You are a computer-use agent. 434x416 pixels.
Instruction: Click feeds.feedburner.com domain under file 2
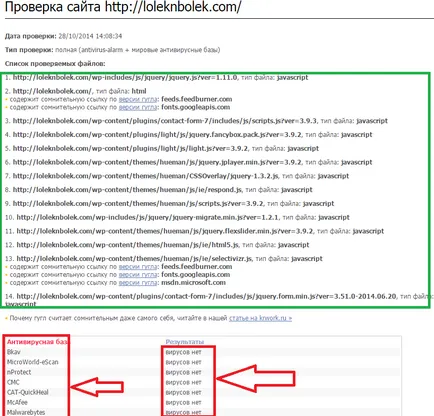pos(197,99)
